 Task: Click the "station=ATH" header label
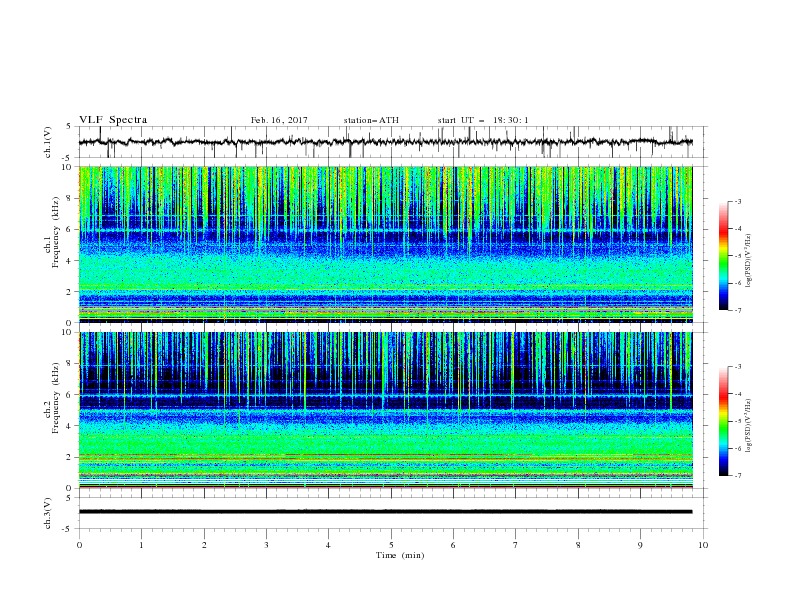pyautogui.click(x=371, y=120)
